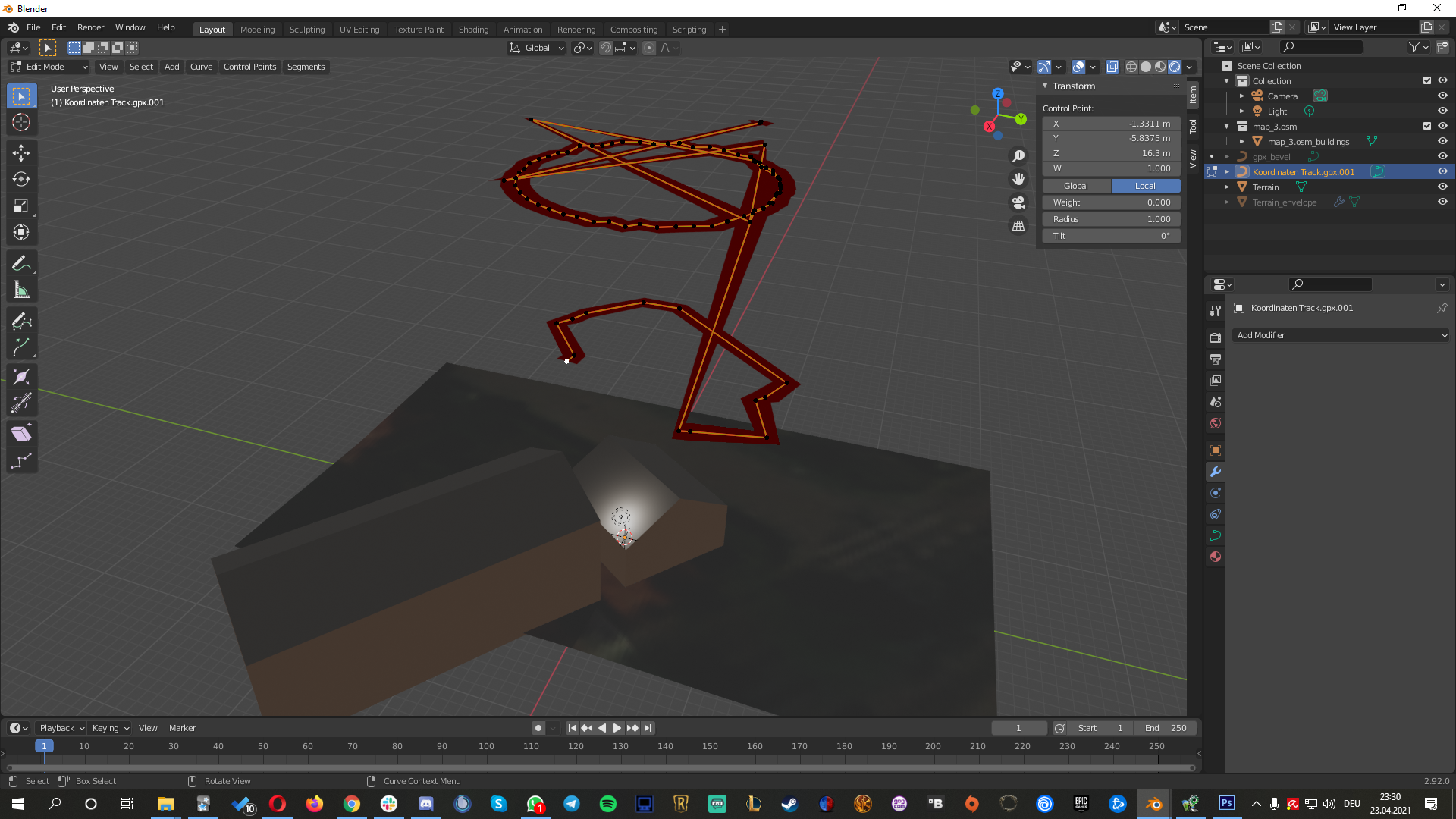Screen dimensions: 1456x819
Task: Switch to the Sculpting workspace tab
Action: pyautogui.click(x=306, y=29)
